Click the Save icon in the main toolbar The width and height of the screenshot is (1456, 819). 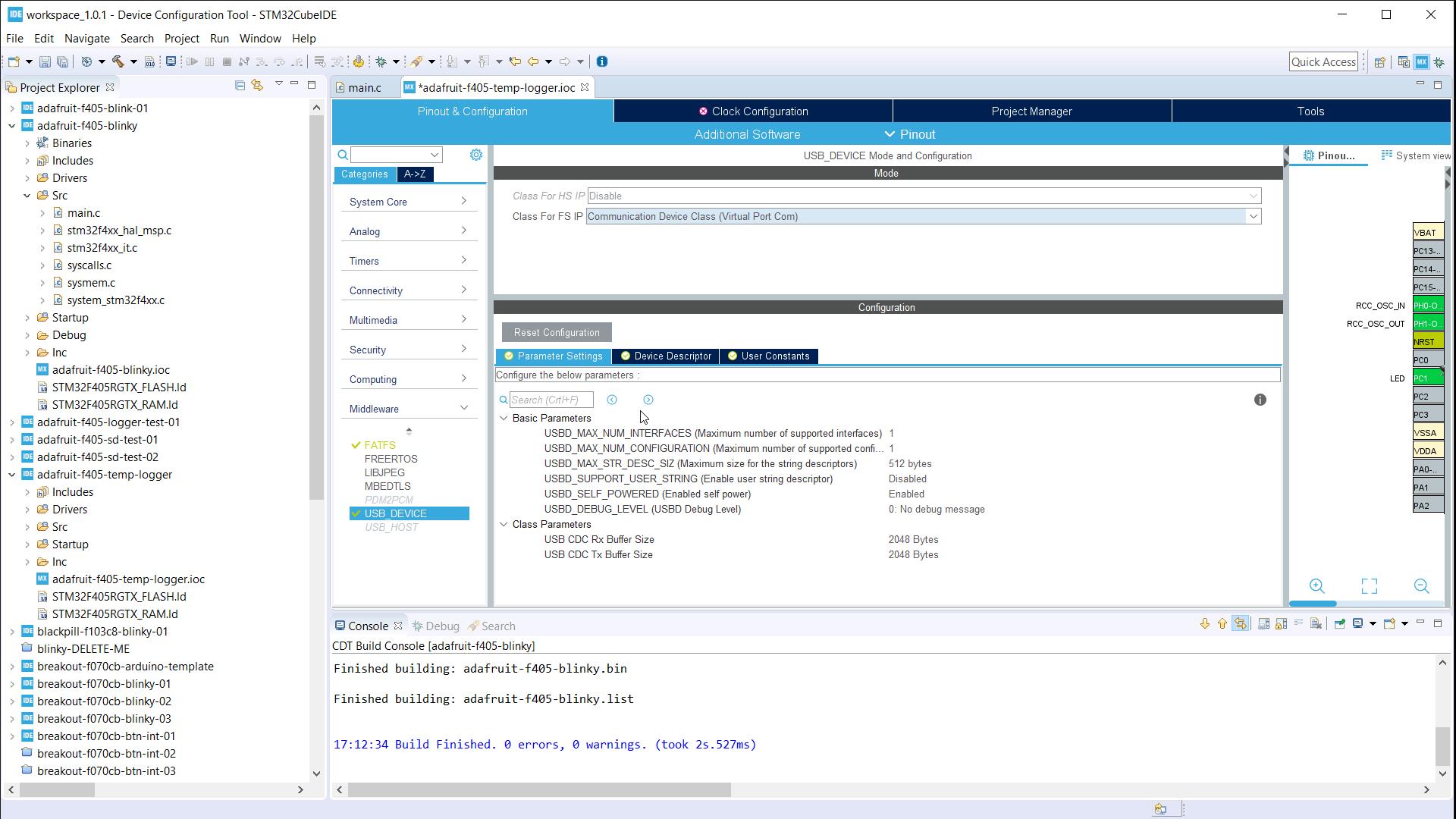(44, 61)
